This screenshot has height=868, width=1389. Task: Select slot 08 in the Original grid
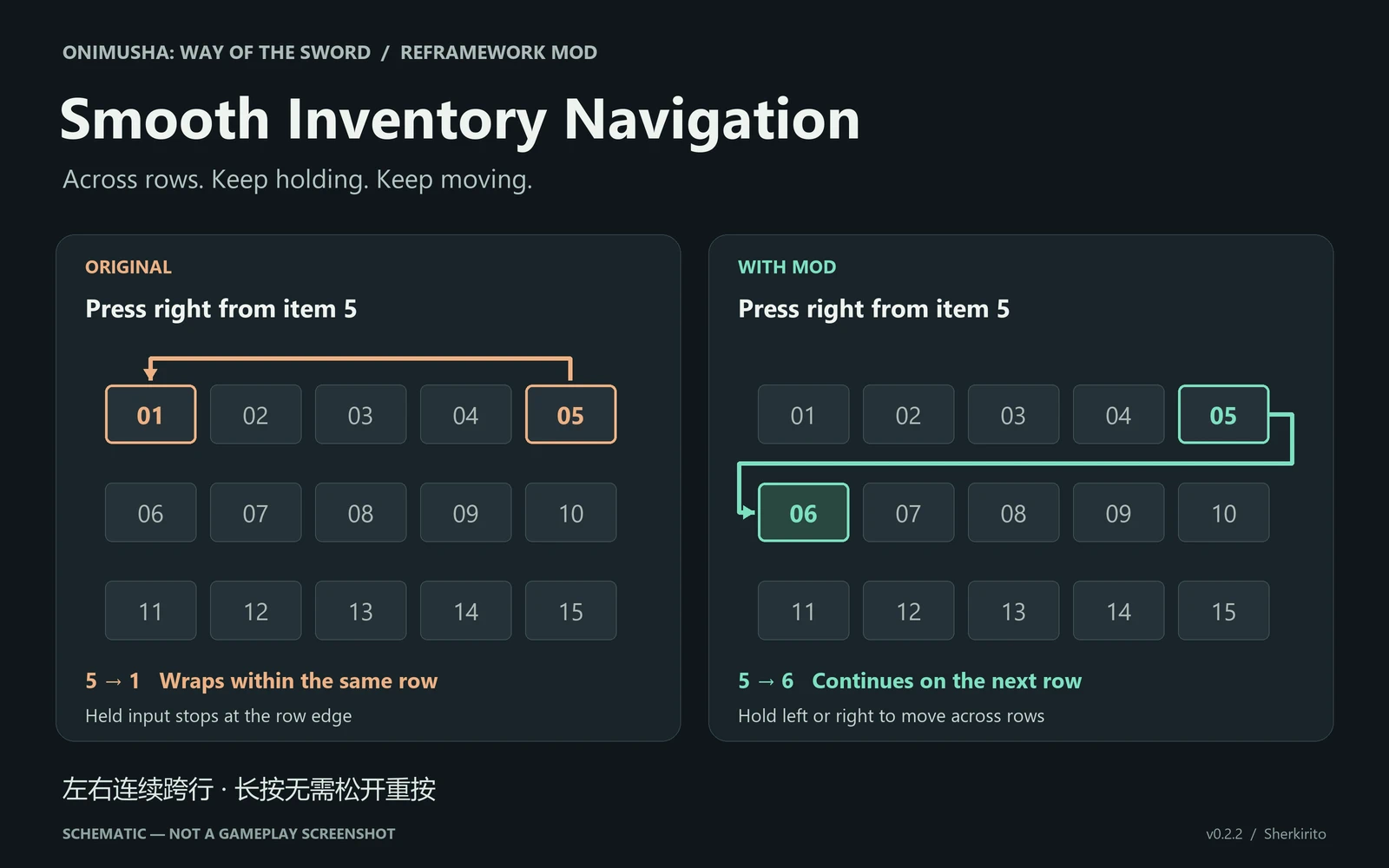click(x=360, y=512)
